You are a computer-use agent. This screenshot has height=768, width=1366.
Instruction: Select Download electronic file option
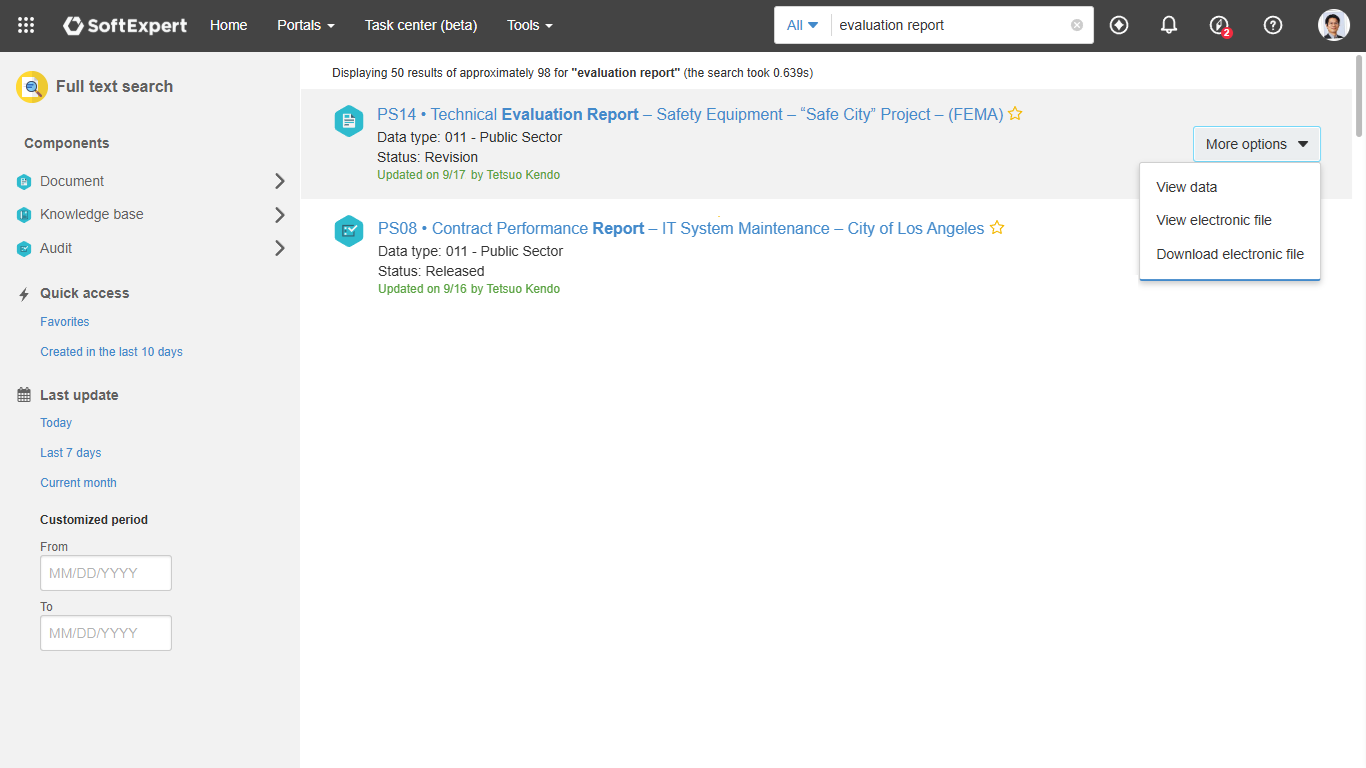click(1230, 254)
